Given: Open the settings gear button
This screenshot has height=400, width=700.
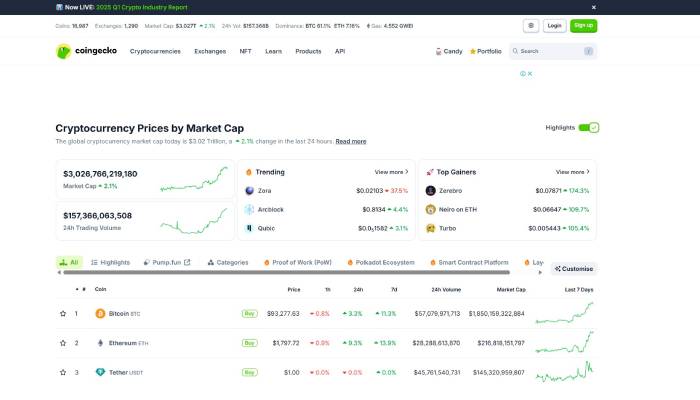Looking at the screenshot, I should (531, 26).
